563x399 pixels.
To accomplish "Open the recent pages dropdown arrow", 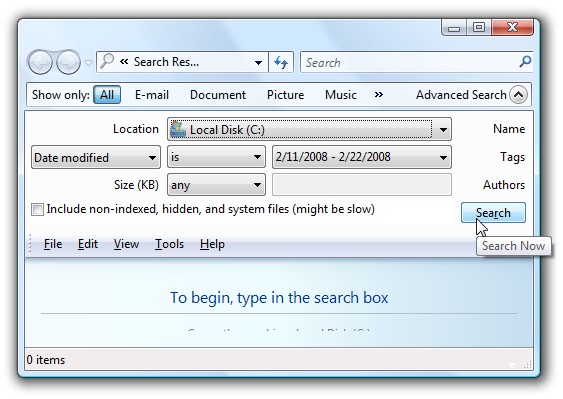I will click(88, 63).
